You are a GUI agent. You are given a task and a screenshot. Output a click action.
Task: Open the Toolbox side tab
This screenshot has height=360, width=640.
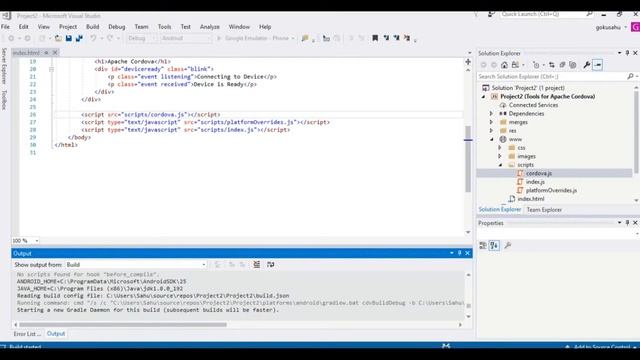pos(4,100)
